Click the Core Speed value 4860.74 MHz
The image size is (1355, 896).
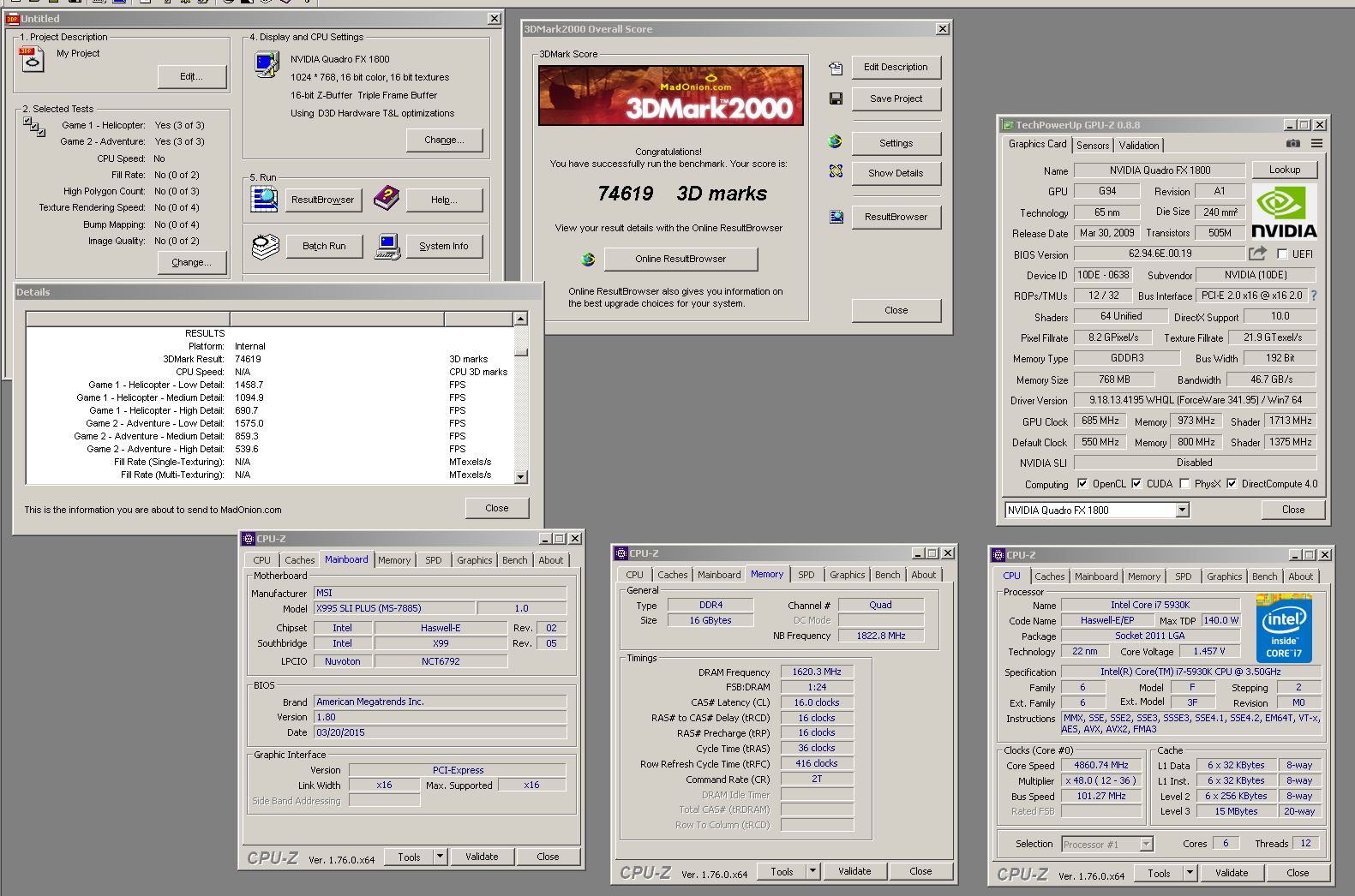(x=1101, y=765)
